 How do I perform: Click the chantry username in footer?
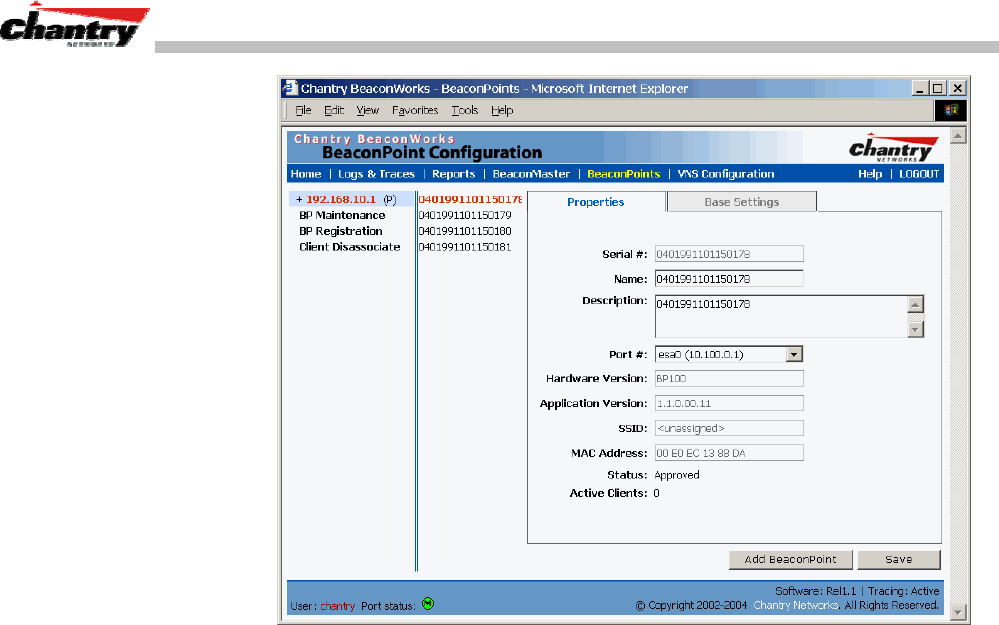pyautogui.click(x=338, y=606)
